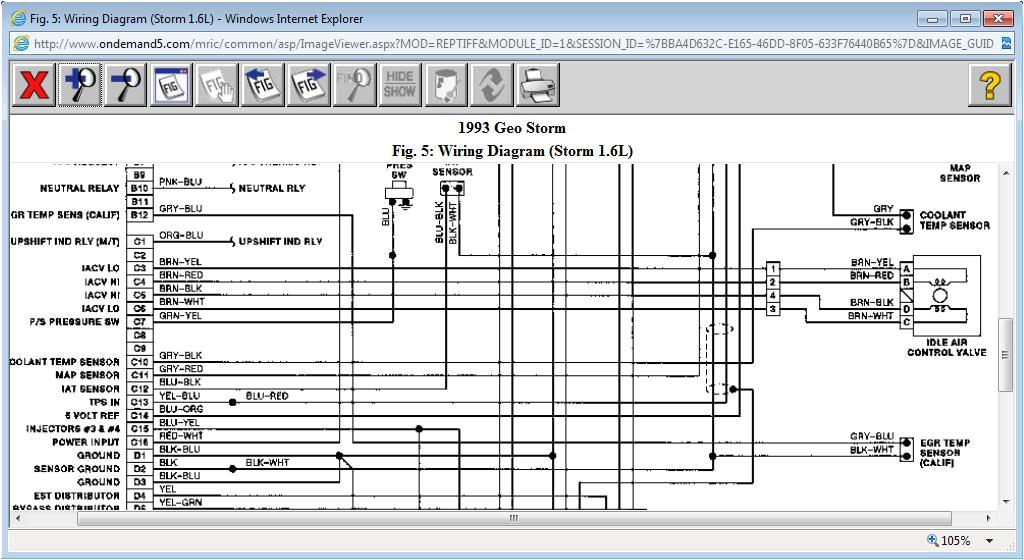Print the wiring diagram

[x=538, y=85]
